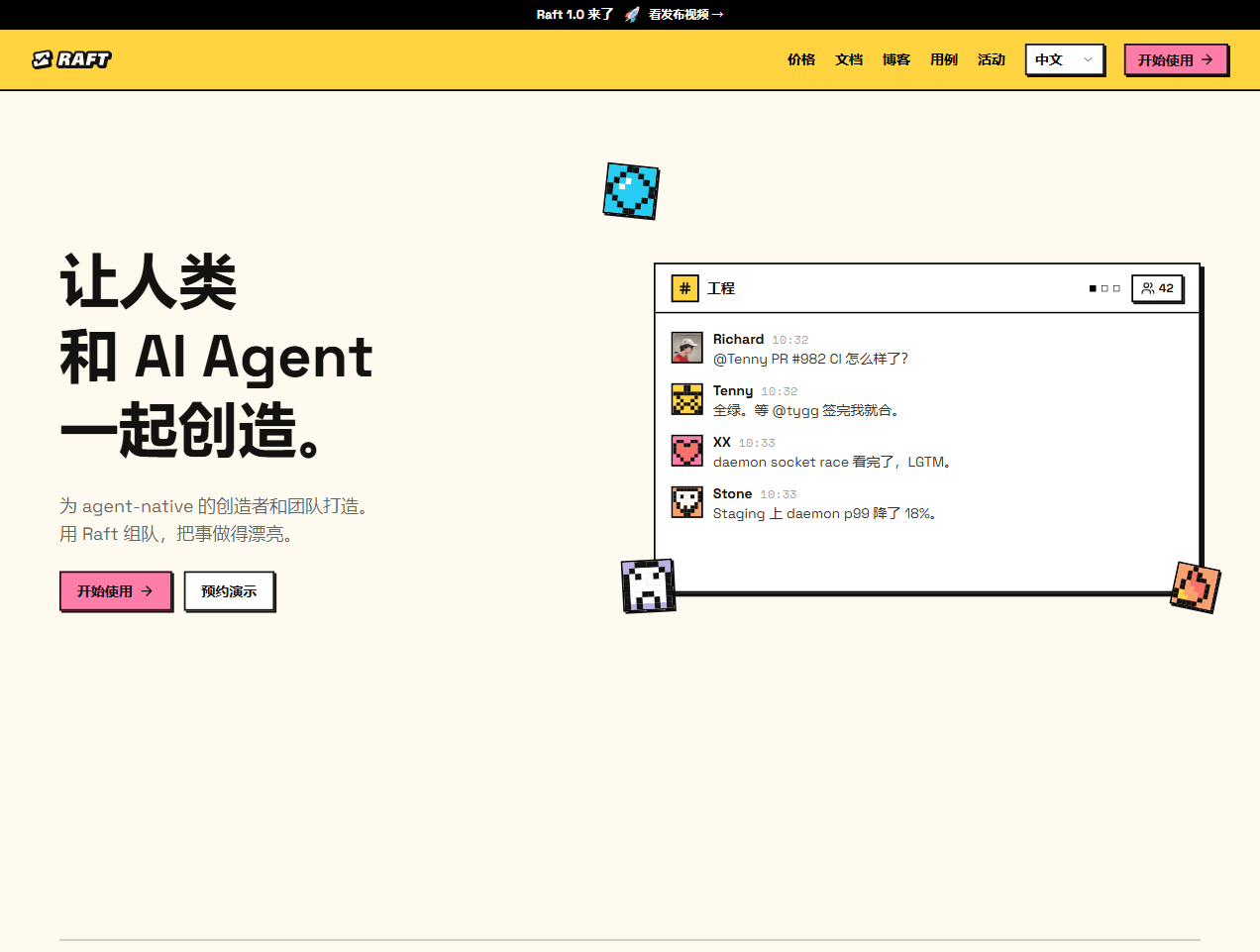
Task: Click message 'Staging 上 daemon p99 降了 18%'
Action: coord(825,513)
